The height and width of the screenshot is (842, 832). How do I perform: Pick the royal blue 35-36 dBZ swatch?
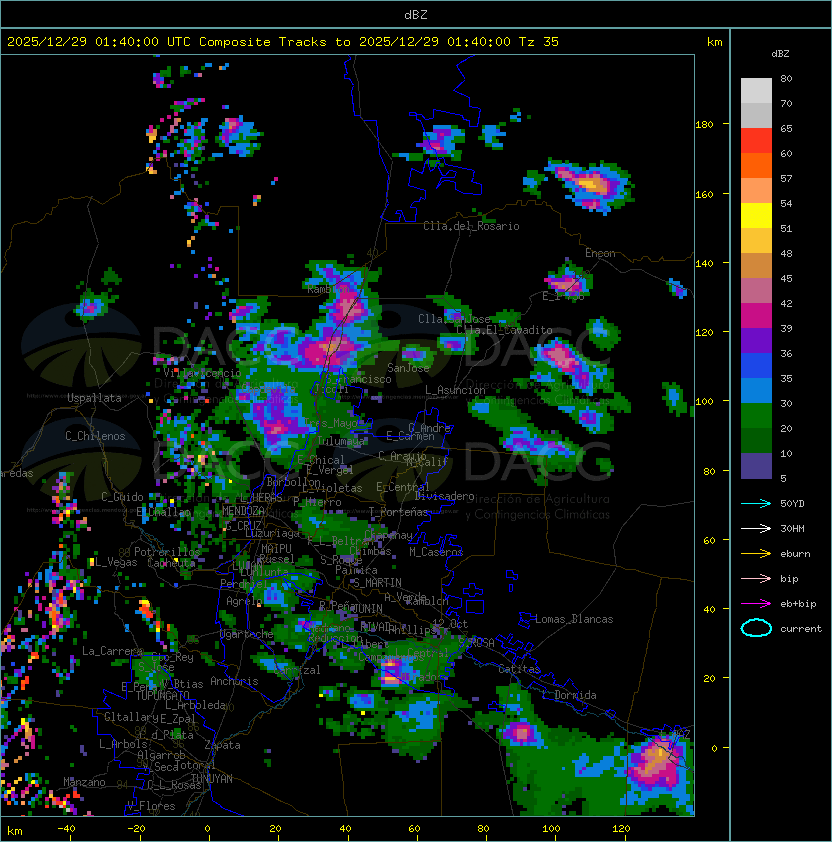point(756,366)
